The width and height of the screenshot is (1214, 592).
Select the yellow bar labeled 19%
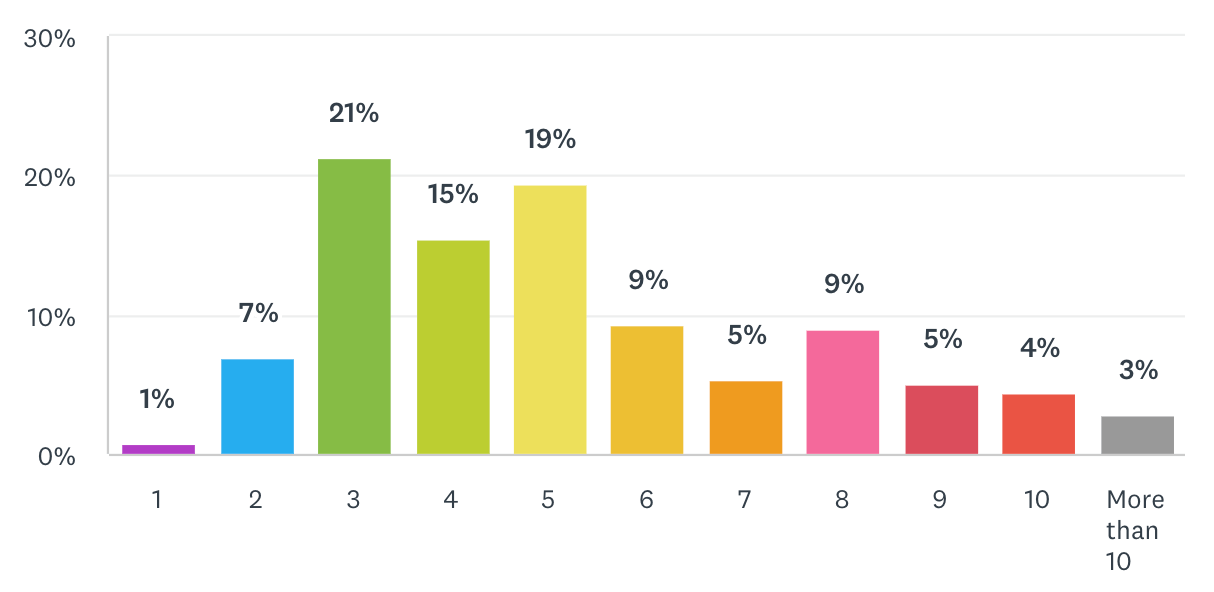pyautogui.click(x=550, y=320)
